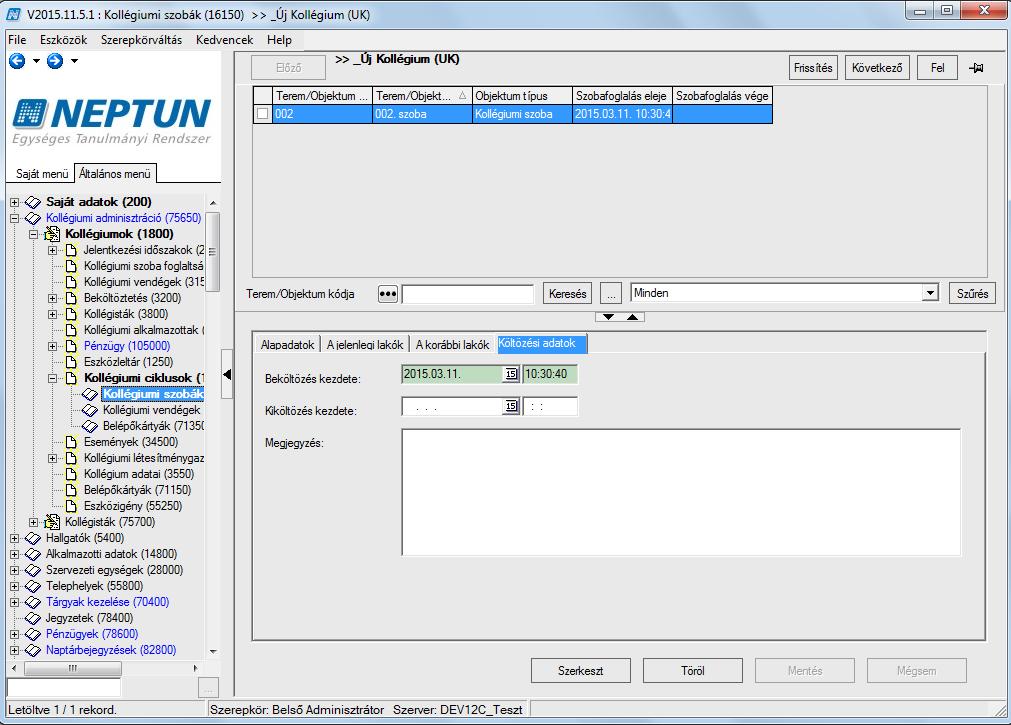Screen dimensions: 1011x725
Task: Click the Töröl button
Action: 692,671
